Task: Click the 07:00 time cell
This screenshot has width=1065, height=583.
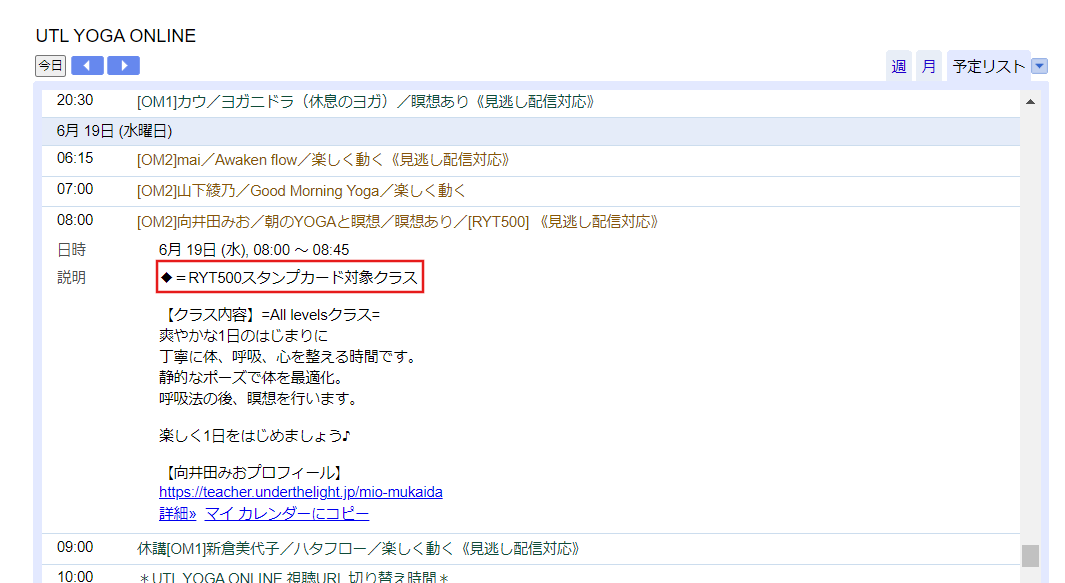Action: coord(75,190)
